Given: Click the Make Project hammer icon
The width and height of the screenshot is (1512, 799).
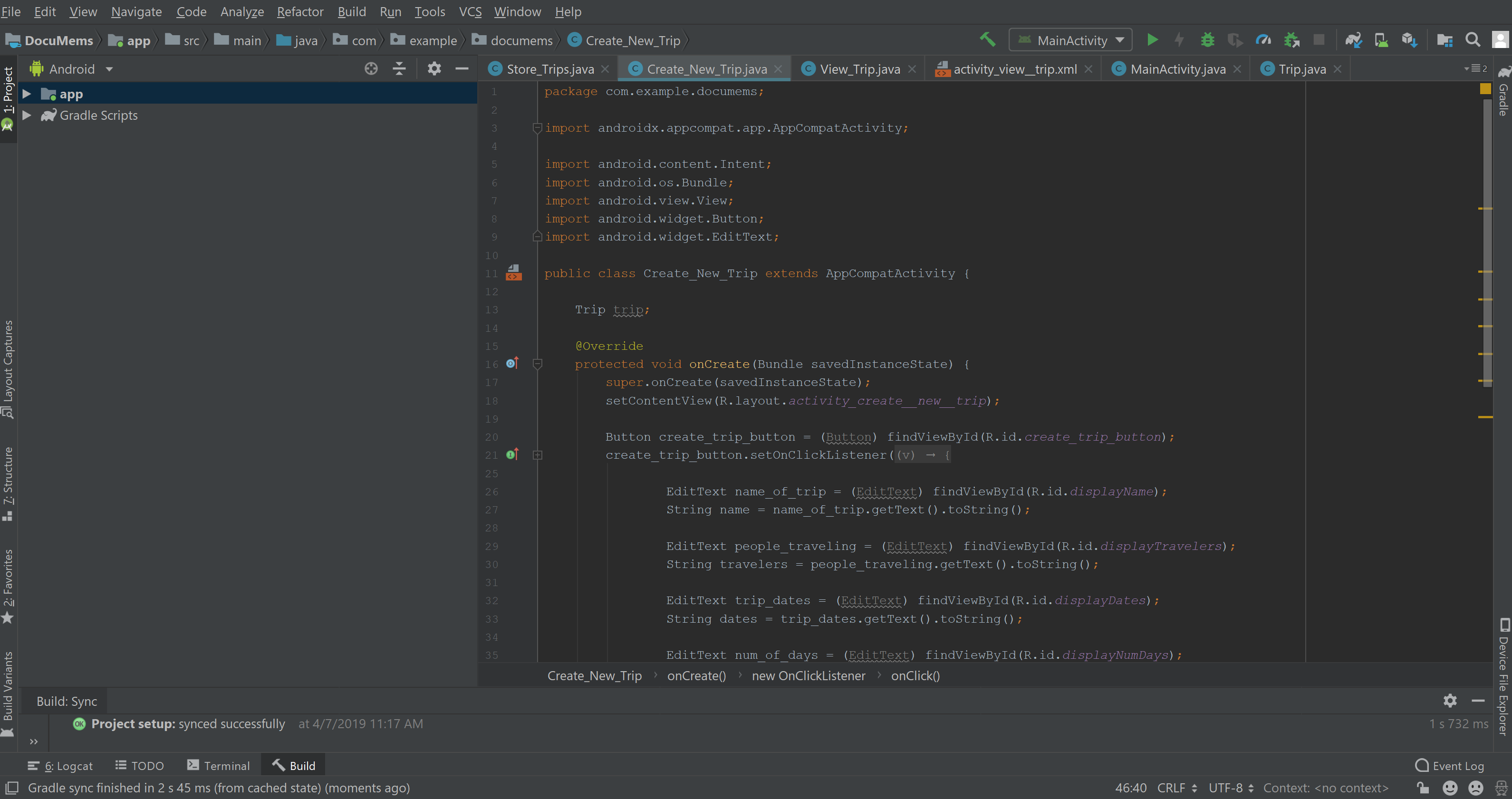Looking at the screenshot, I should [987, 40].
